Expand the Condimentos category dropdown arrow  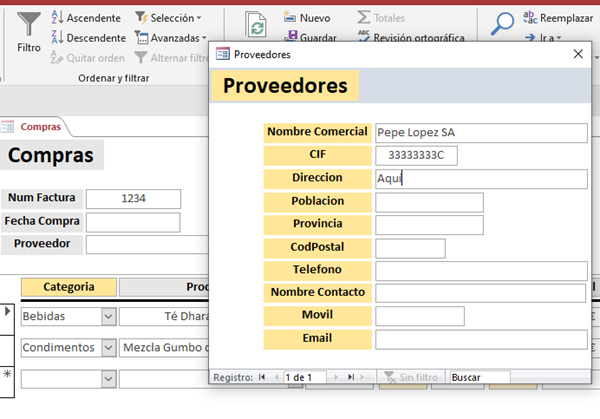click(x=108, y=348)
